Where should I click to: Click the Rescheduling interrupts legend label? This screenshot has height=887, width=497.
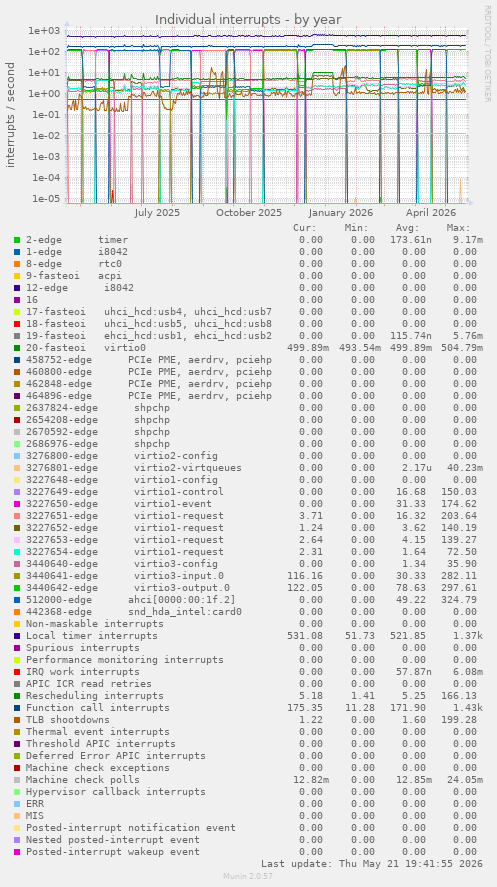[94, 696]
